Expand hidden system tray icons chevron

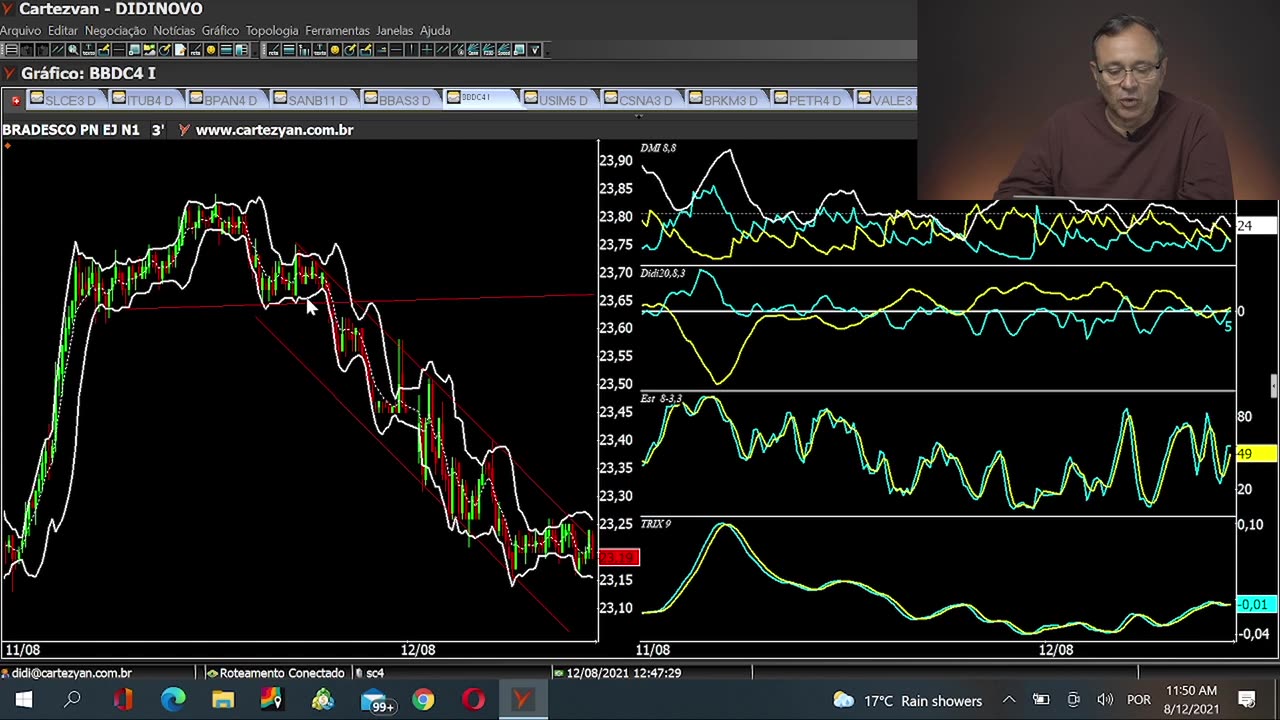pos(1009,700)
